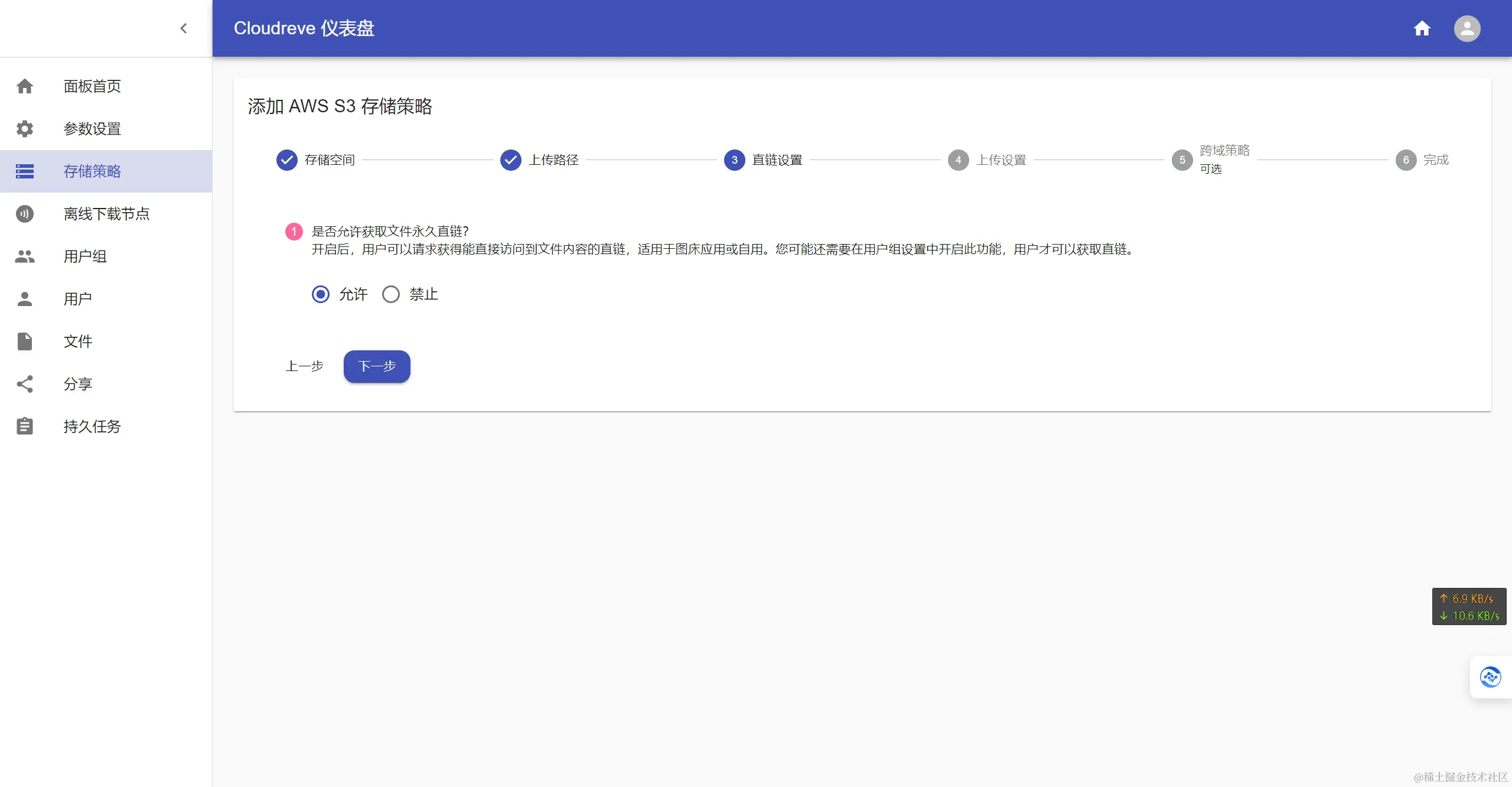Click 上一步 to go back
Screen dimensions: 1512x787
[304, 366]
